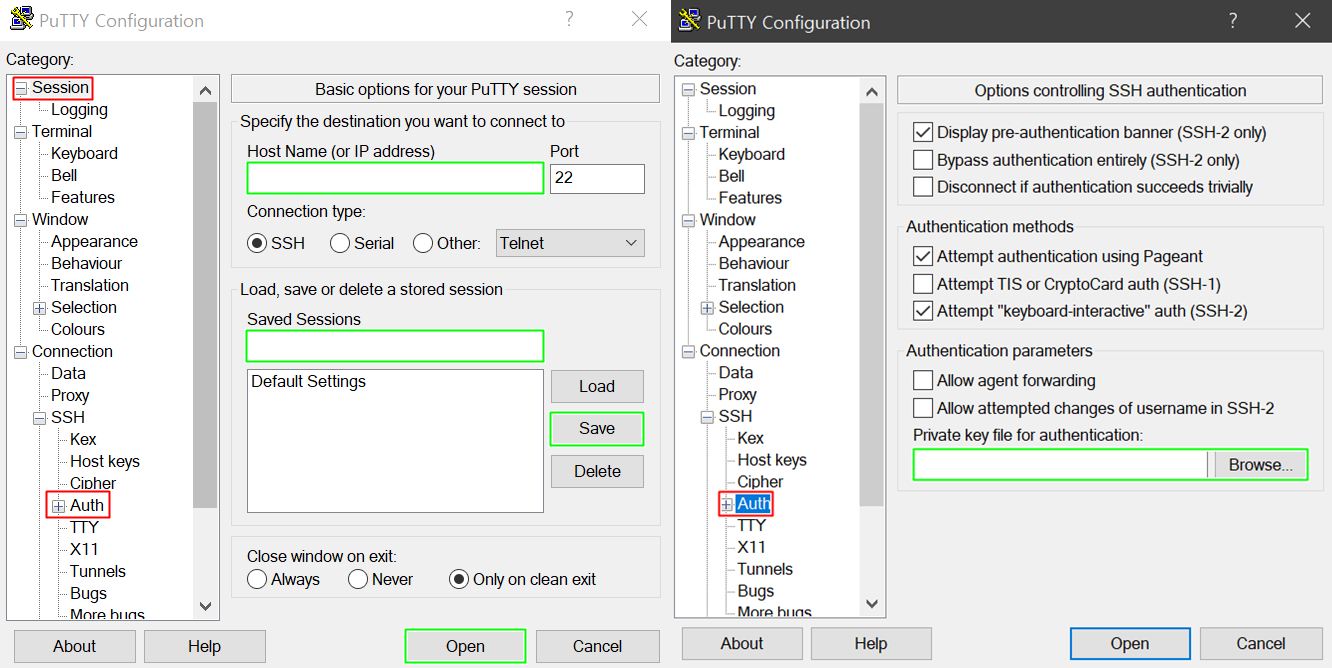Click the Load button

tap(597, 386)
